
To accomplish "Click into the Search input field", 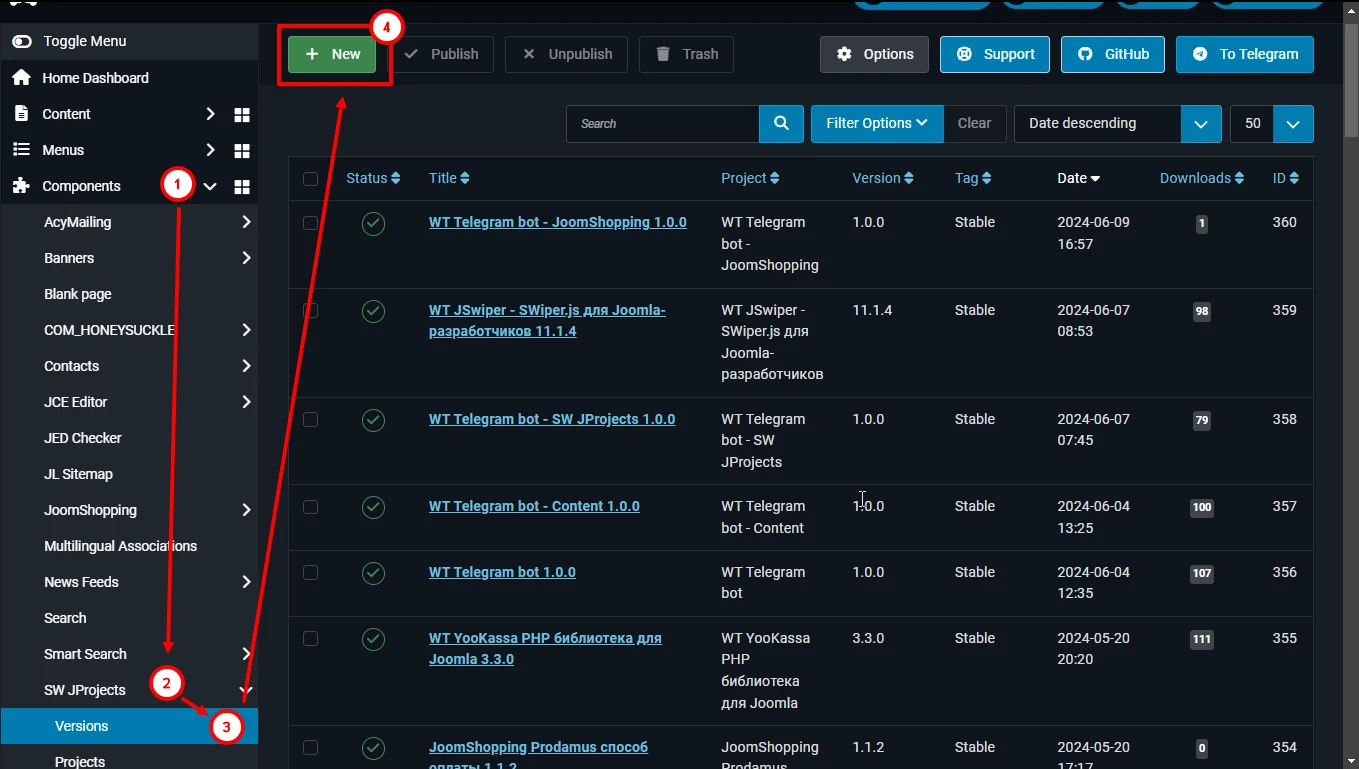I will point(663,124).
